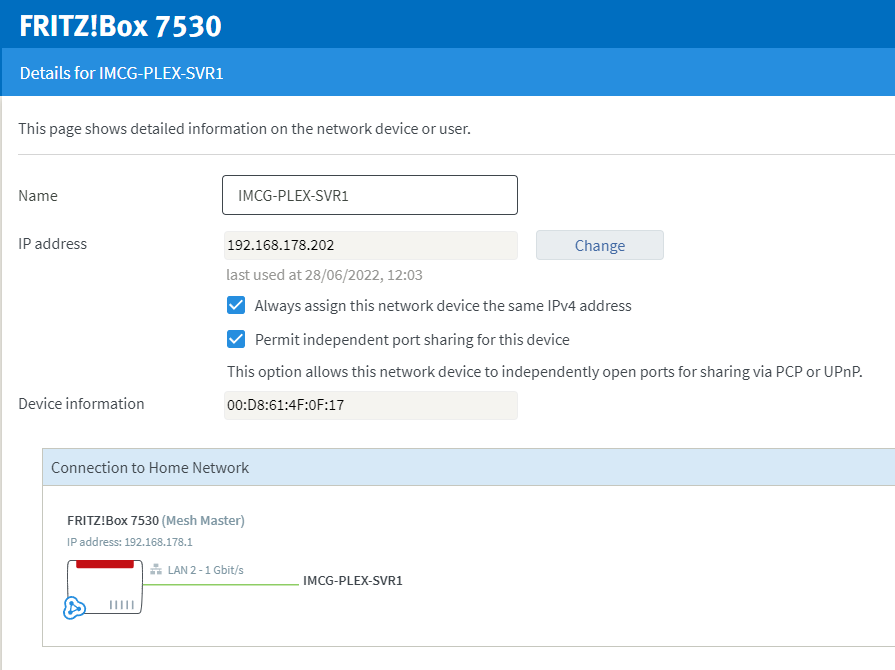Click the Mesh symbol badge on router
Screen dimensions: 895x670
click(74, 608)
